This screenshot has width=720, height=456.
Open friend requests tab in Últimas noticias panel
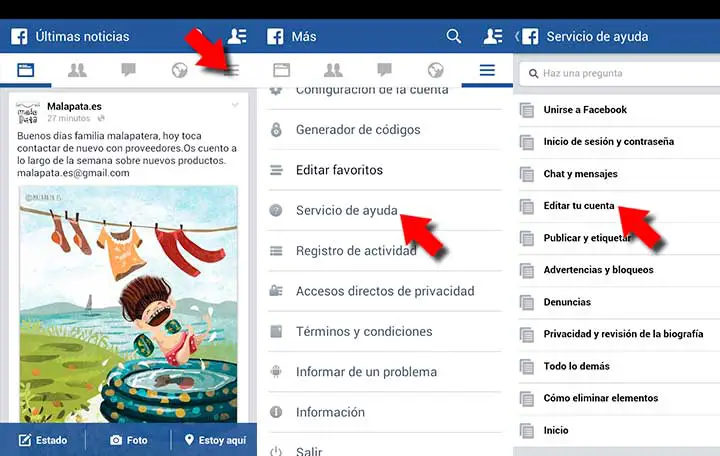[77, 70]
